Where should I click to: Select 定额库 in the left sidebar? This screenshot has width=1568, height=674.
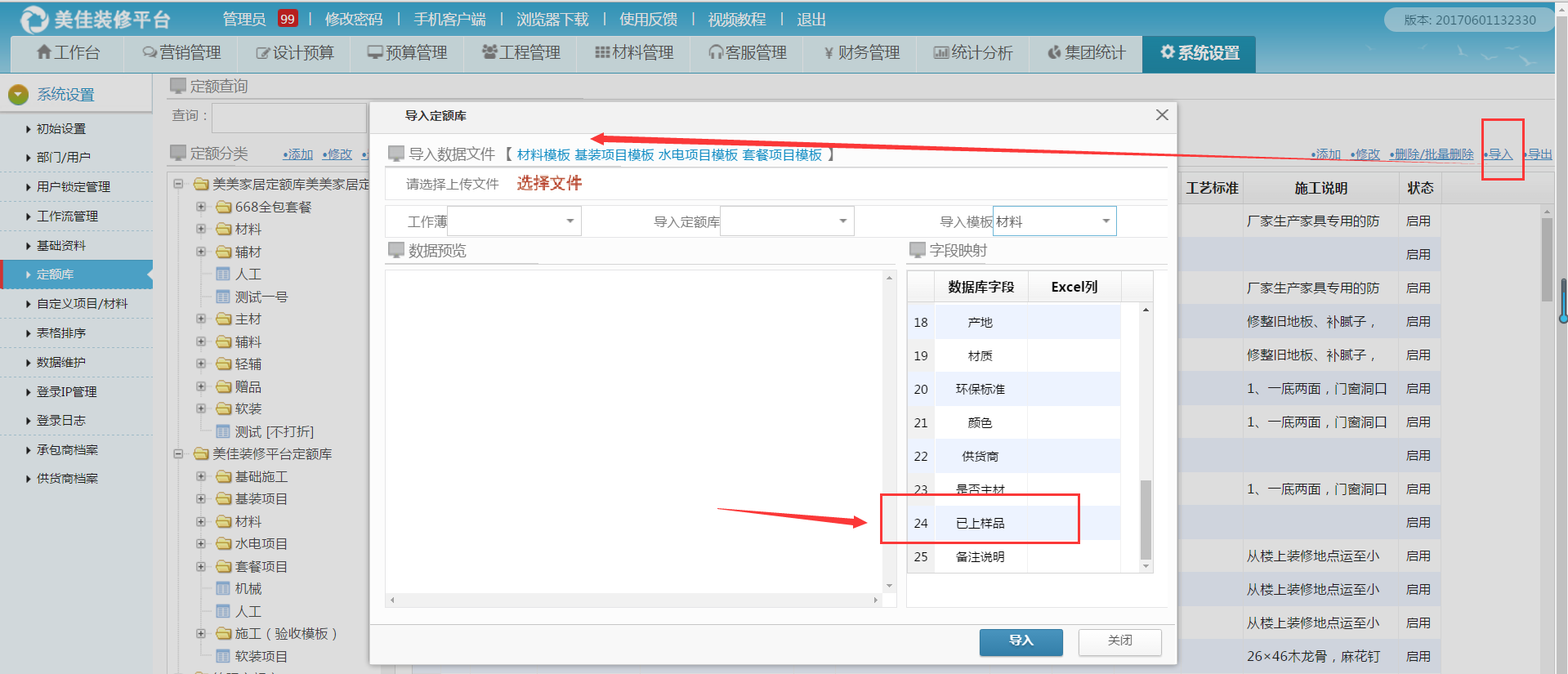click(56, 275)
